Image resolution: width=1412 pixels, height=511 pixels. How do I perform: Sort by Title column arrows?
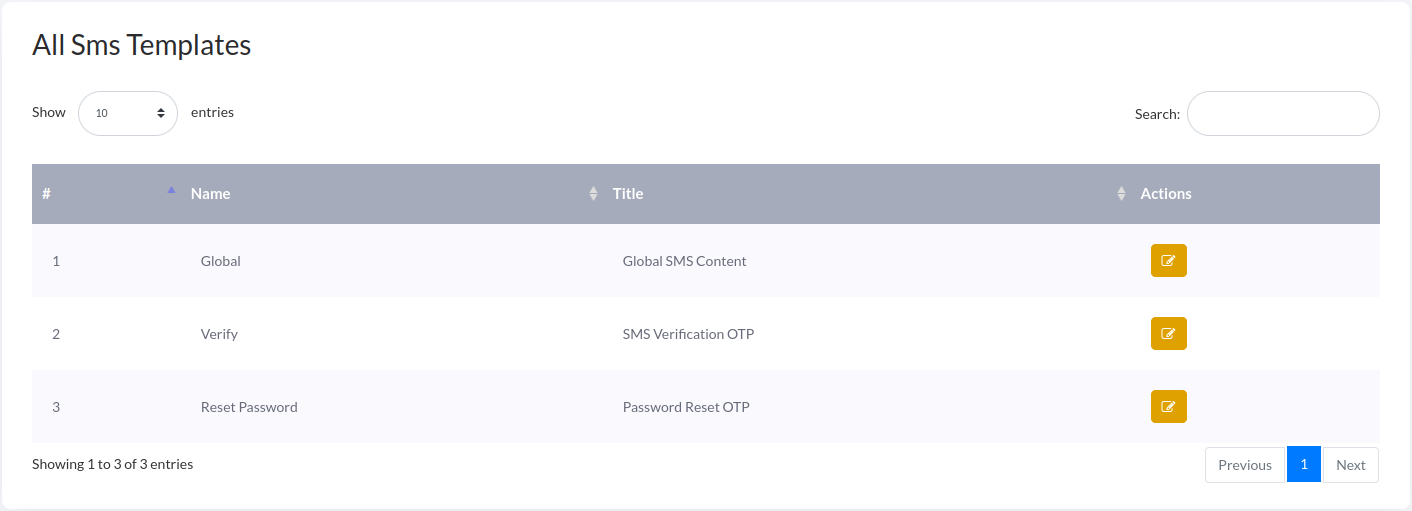tap(1121, 194)
